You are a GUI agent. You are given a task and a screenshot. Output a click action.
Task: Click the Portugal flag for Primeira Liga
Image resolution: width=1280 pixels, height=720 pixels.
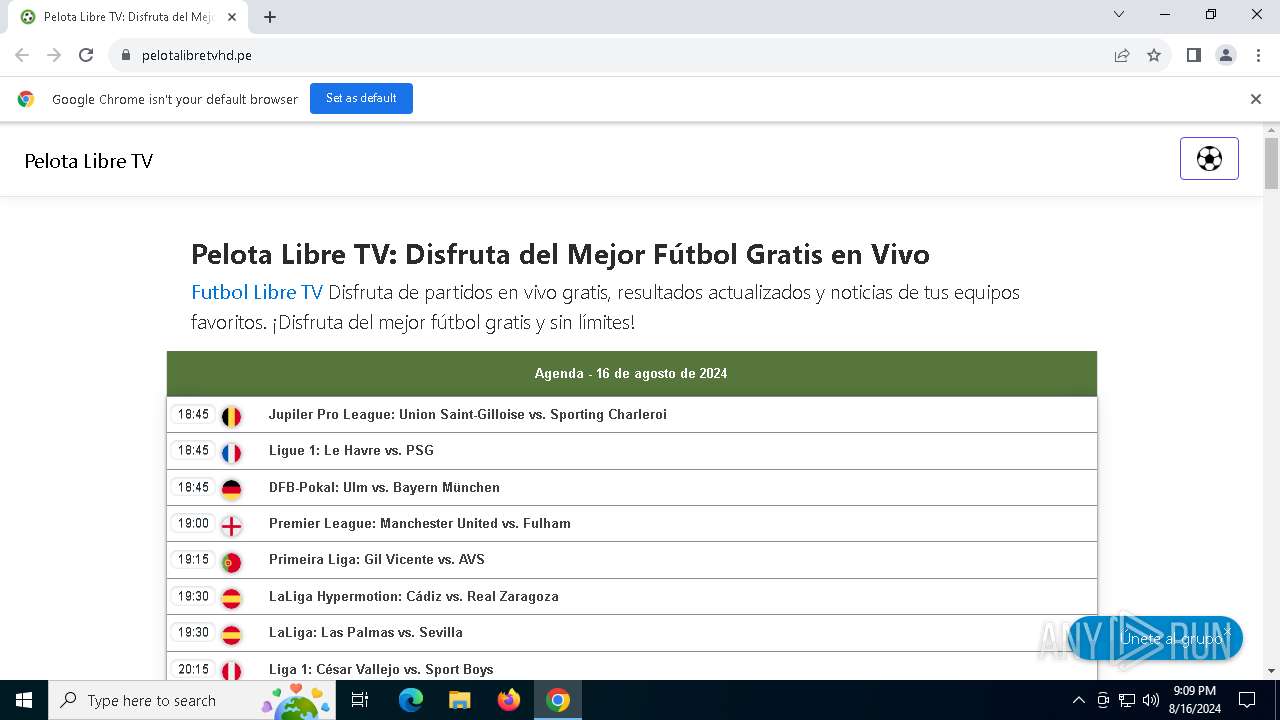pyautogui.click(x=231, y=561)
